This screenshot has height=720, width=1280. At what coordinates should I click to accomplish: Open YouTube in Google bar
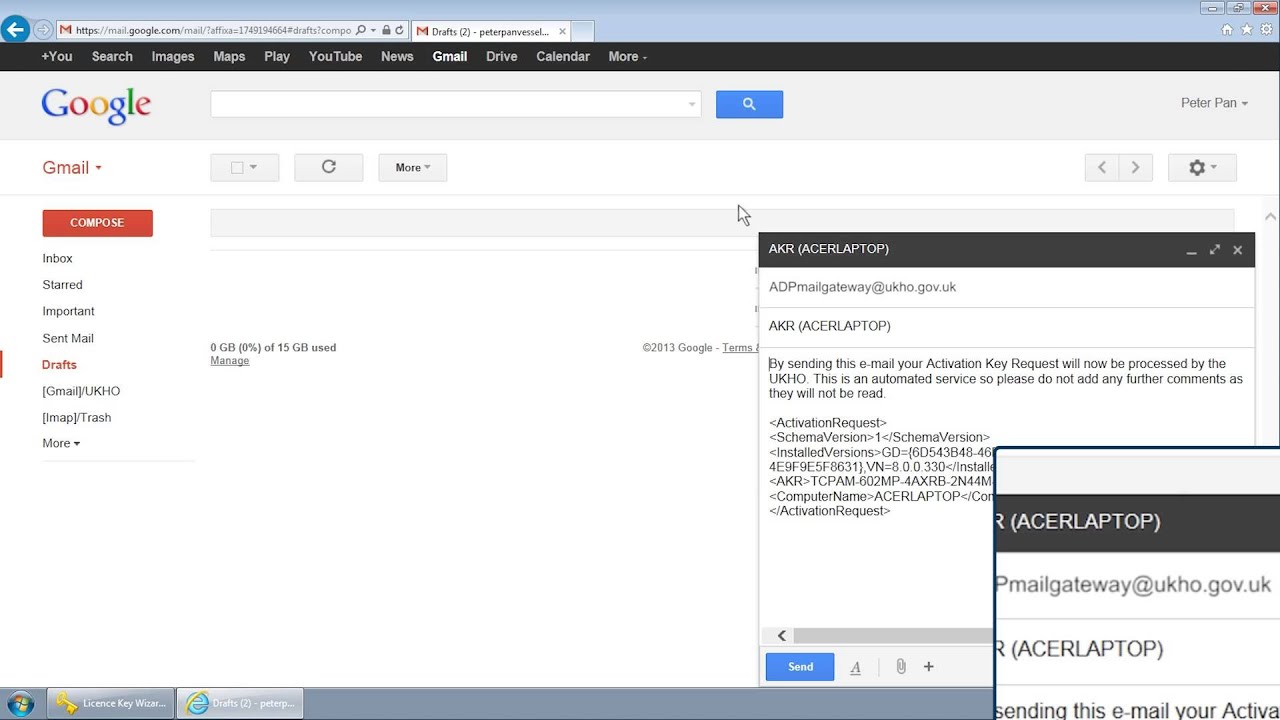335,57
